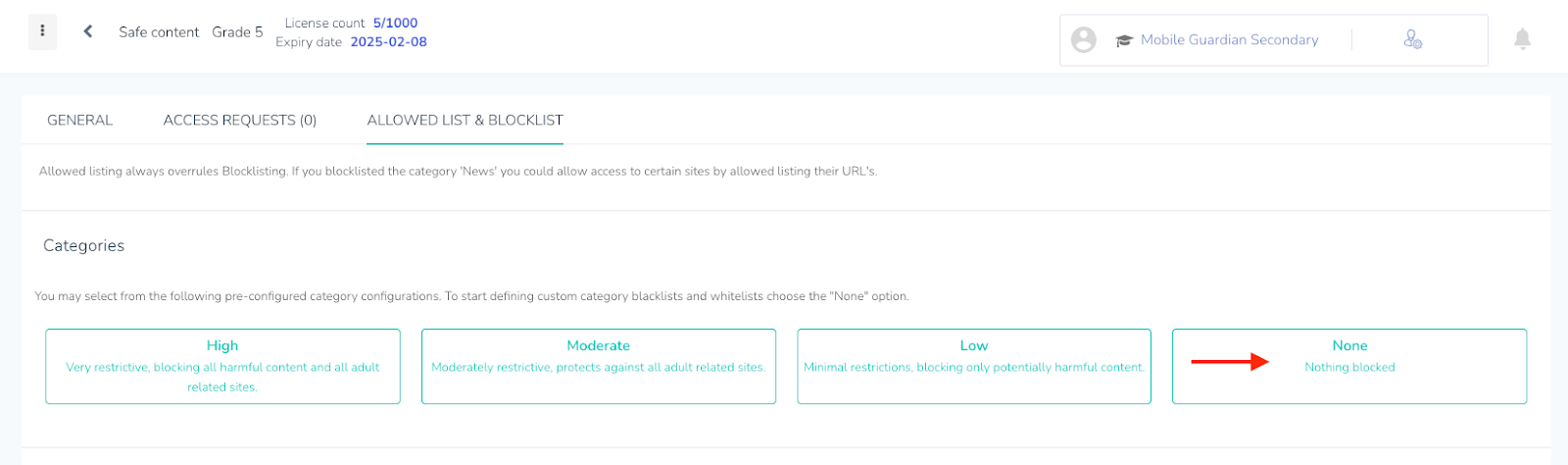
Task: Go back using the left chevron arrow
Action: pos(88,31)
